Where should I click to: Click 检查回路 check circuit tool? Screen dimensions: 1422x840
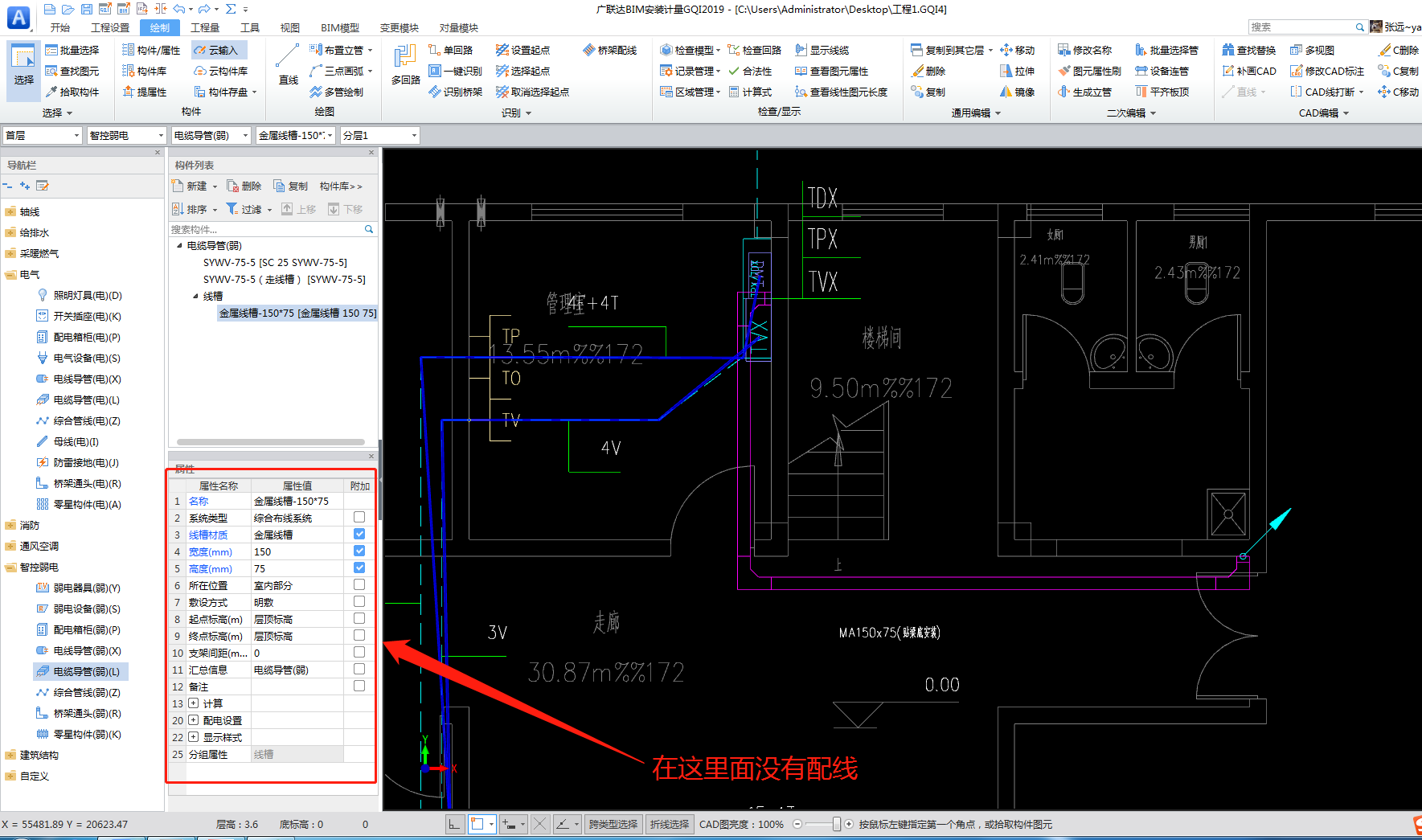pyautogui.click(x=754, y=50)
